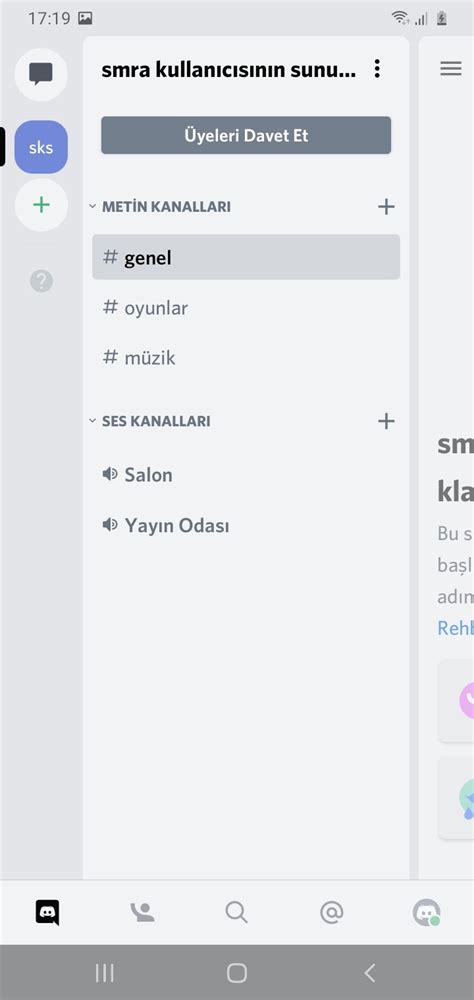
Task: Switch to the Discord home tab
Action: (x=47, y=913)
